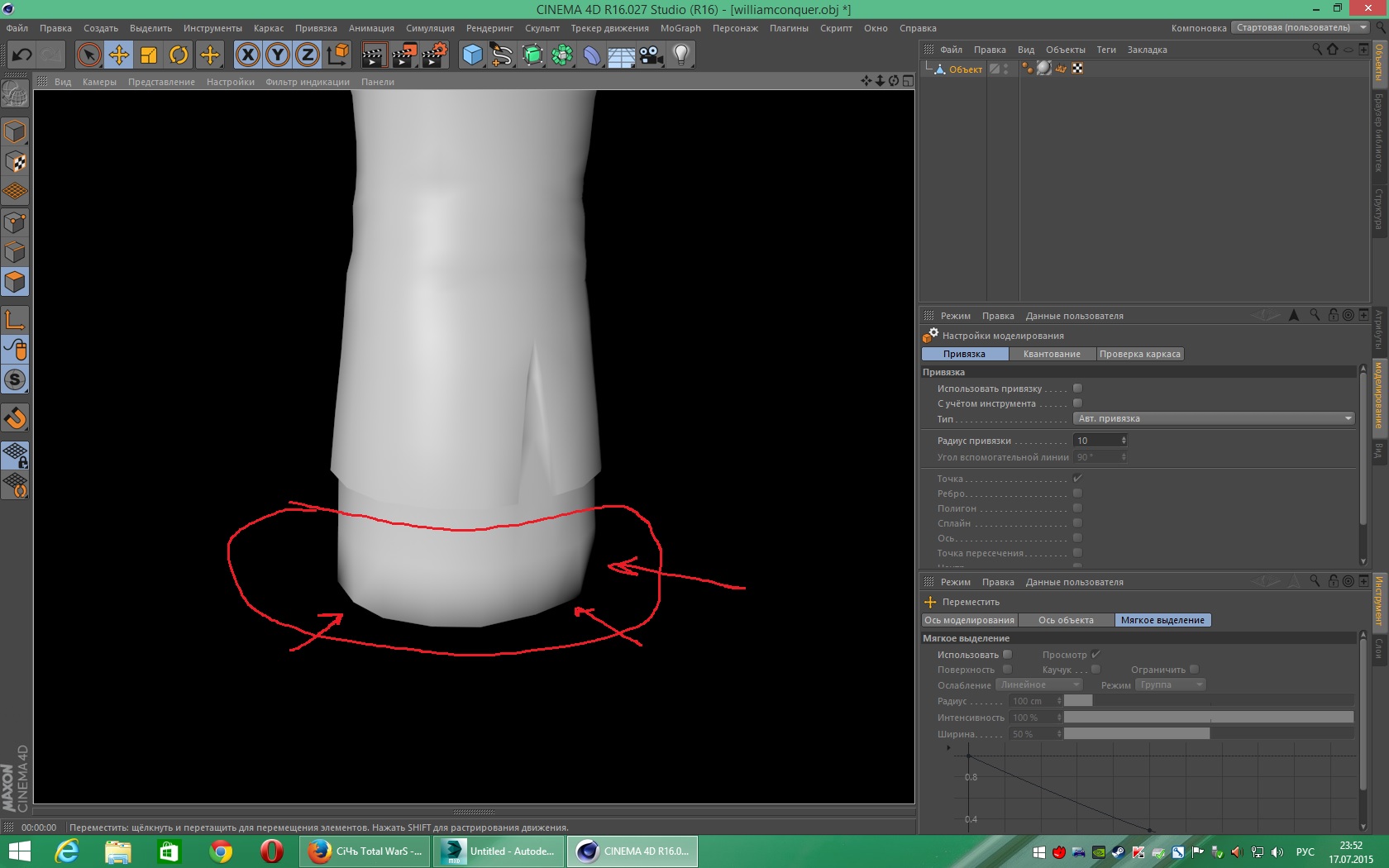This screenshot has height=868, width=1389.
Task: Select Polygons mode in left palette
Action: click(x=15, y=282)
